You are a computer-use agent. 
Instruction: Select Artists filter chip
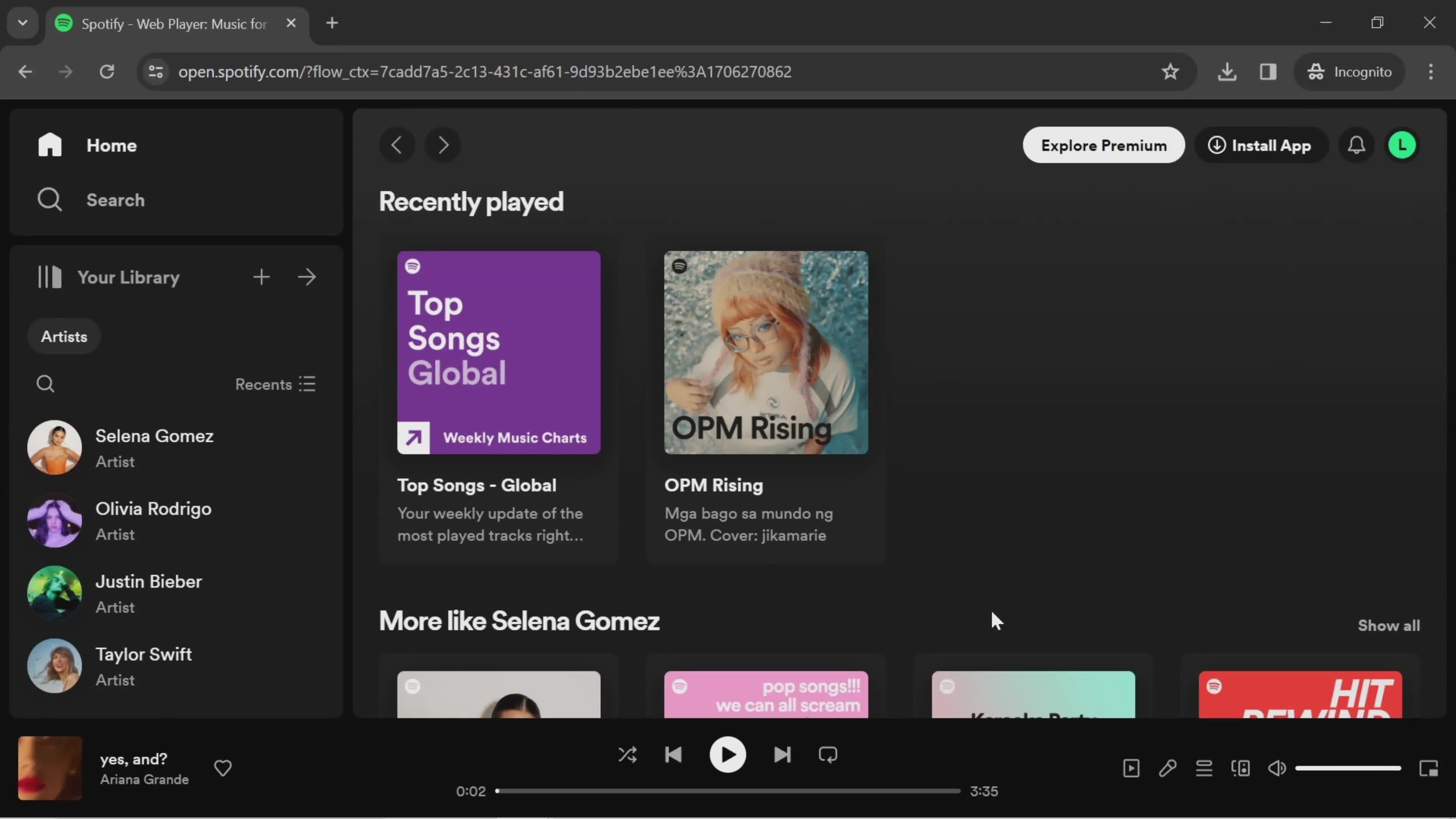64,336
